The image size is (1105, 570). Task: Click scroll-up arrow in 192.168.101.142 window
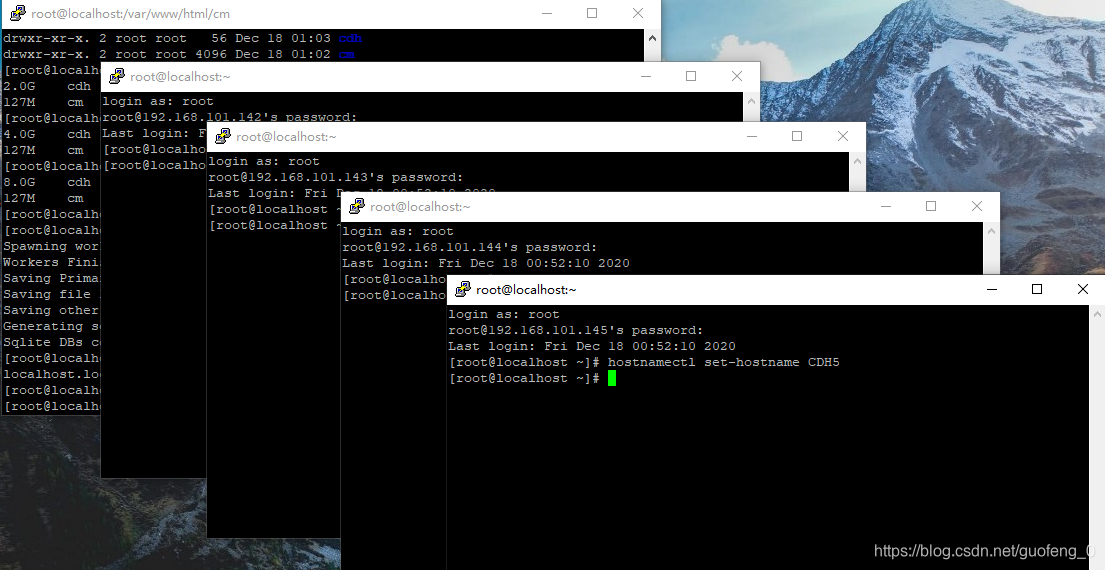point(751,101)
